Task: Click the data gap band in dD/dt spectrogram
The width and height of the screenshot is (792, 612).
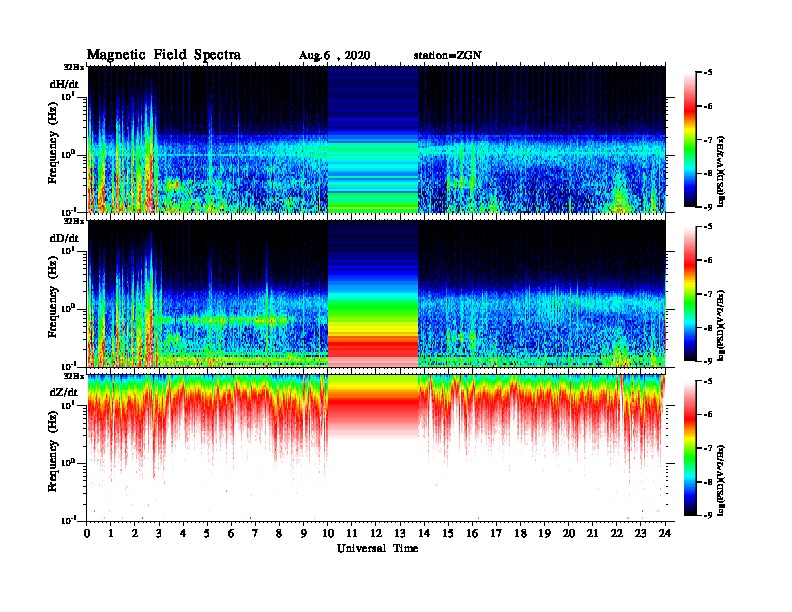Action: point(373,294)
